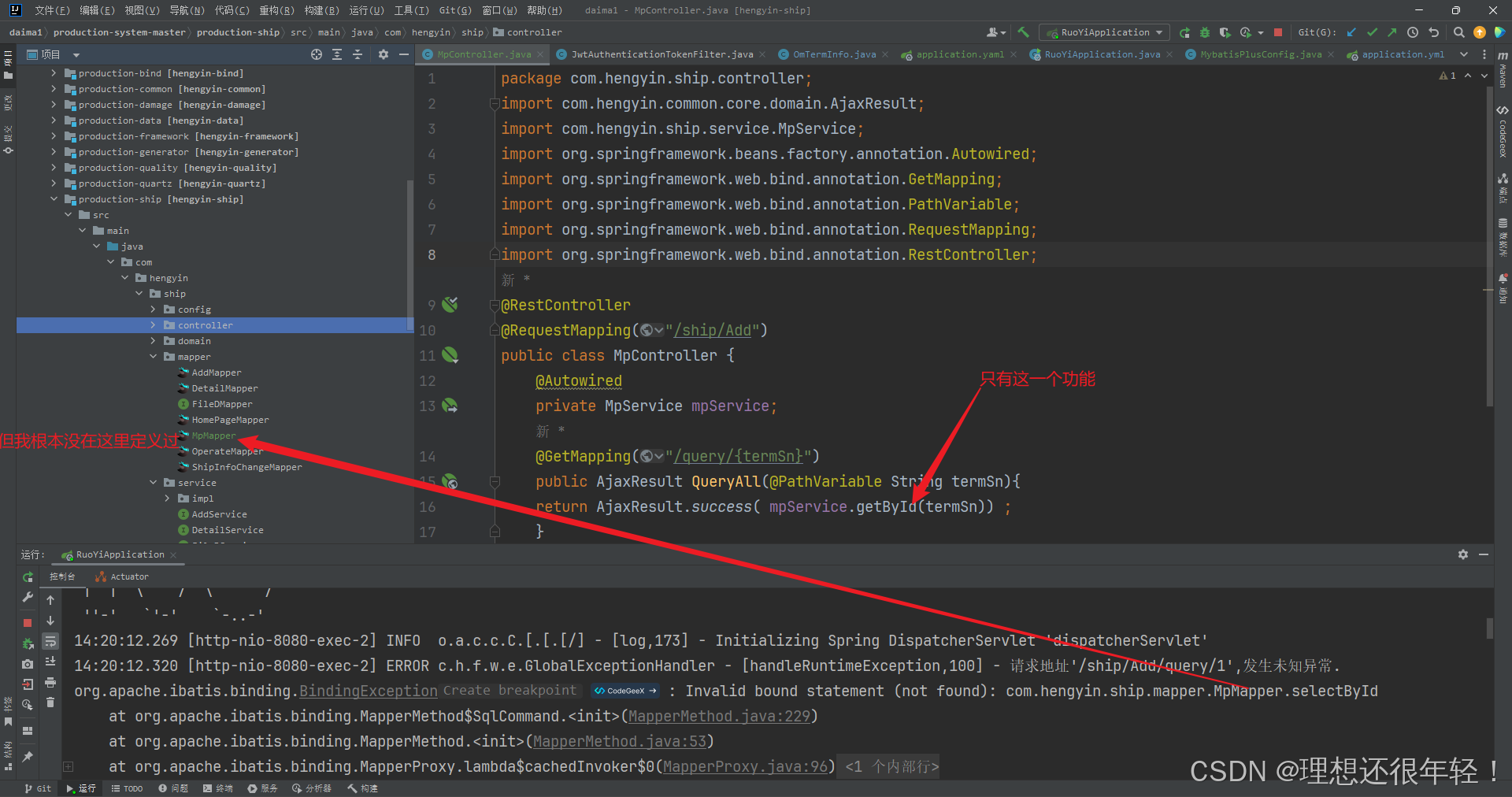Rerun RuoYiApplication from the top toolbar
The height and width of the screenshot is (797, 1512).
pos(1184,32)
